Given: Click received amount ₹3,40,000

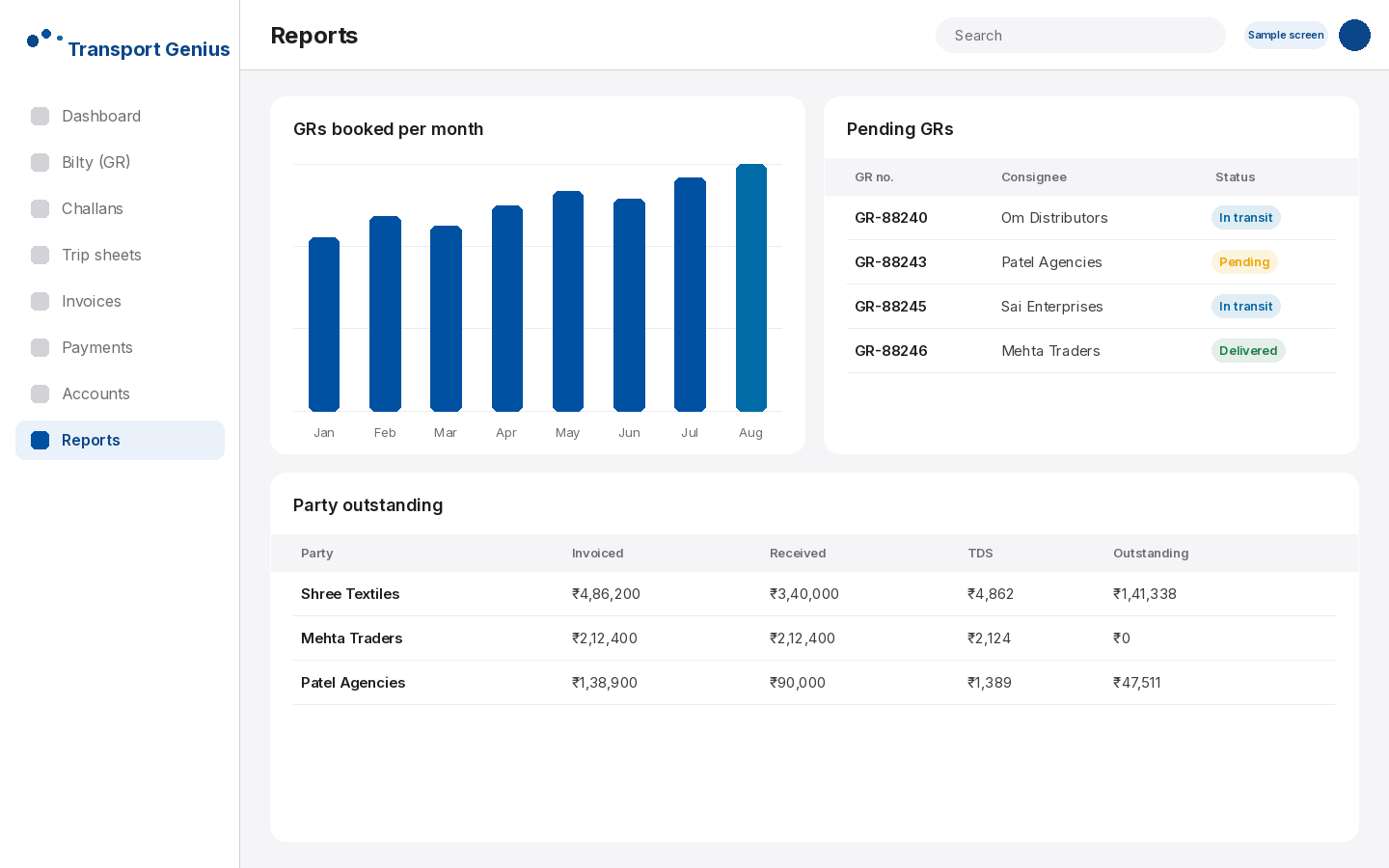Looking at the screenshot, I should [x=804, y=594].
